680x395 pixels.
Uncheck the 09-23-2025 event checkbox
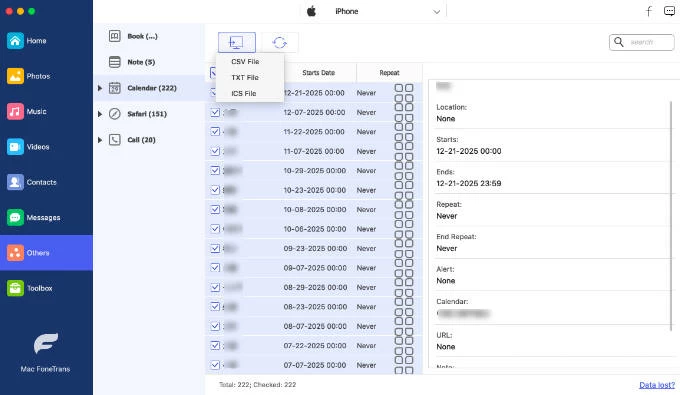click(215, 248)
